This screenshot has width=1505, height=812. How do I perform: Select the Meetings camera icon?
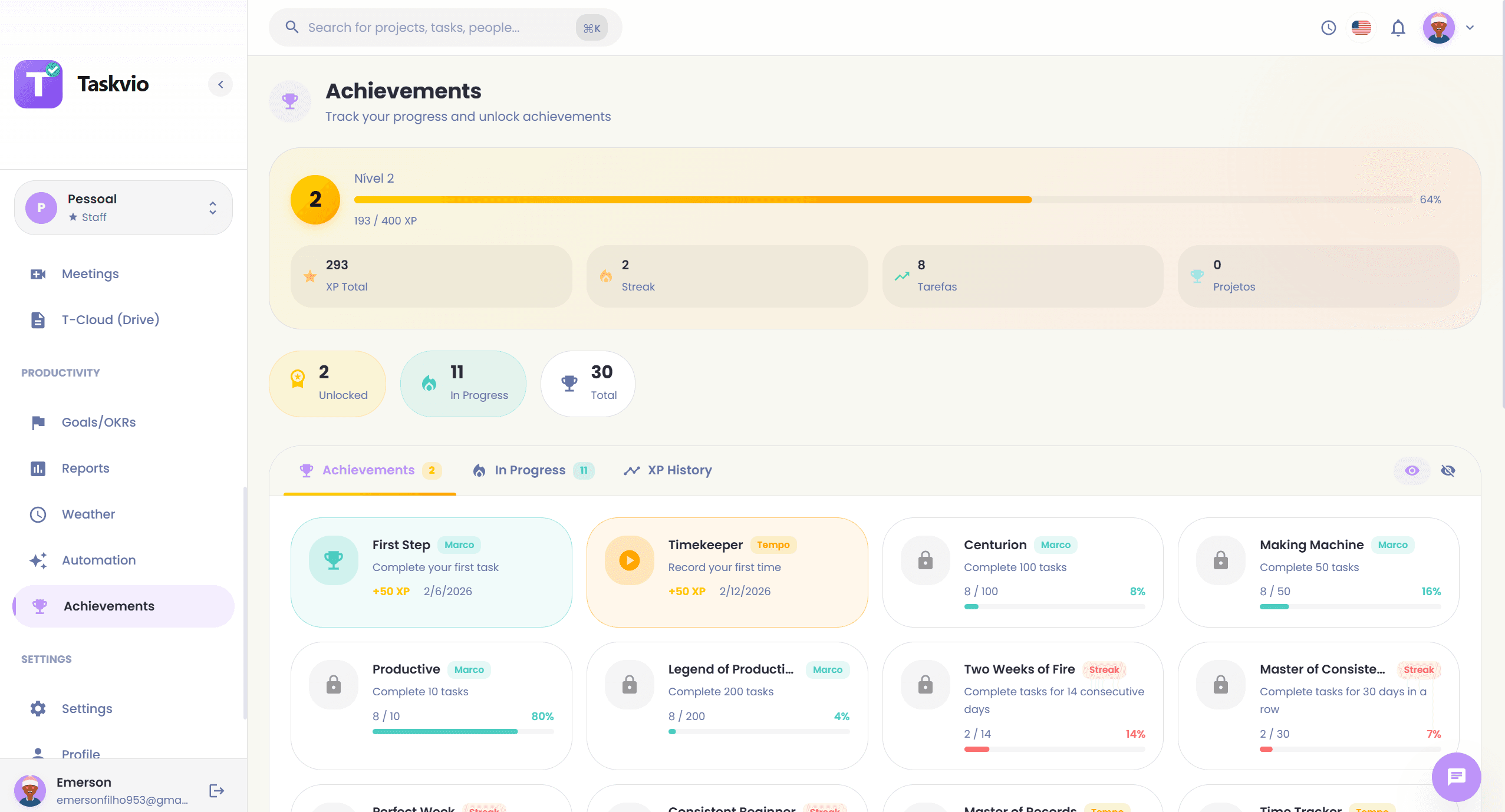38,273
